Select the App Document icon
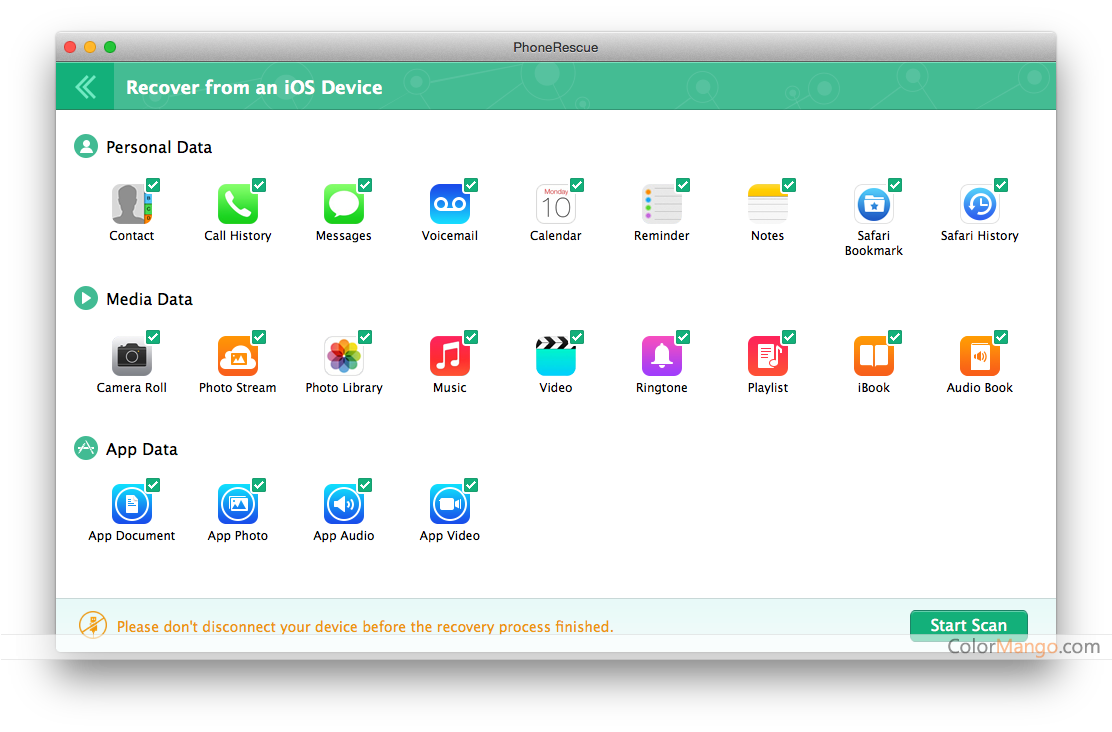Image resolution: width=1112 pixels, height=732 pixels. tap(131, 503)
